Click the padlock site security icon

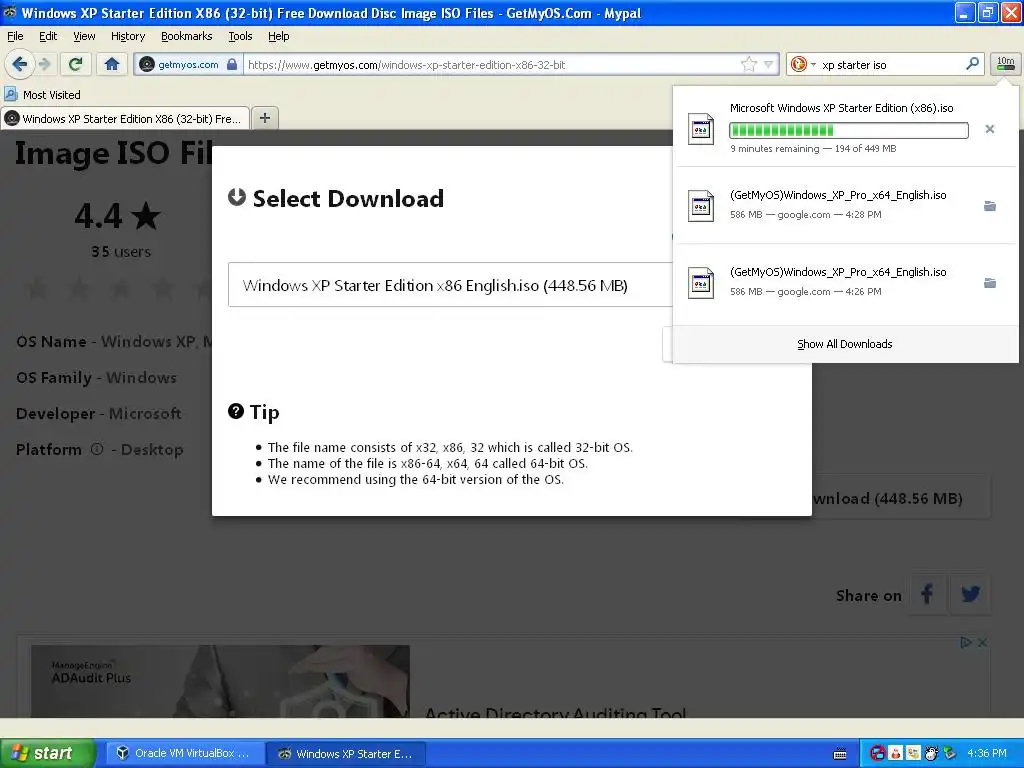(232, 64)
